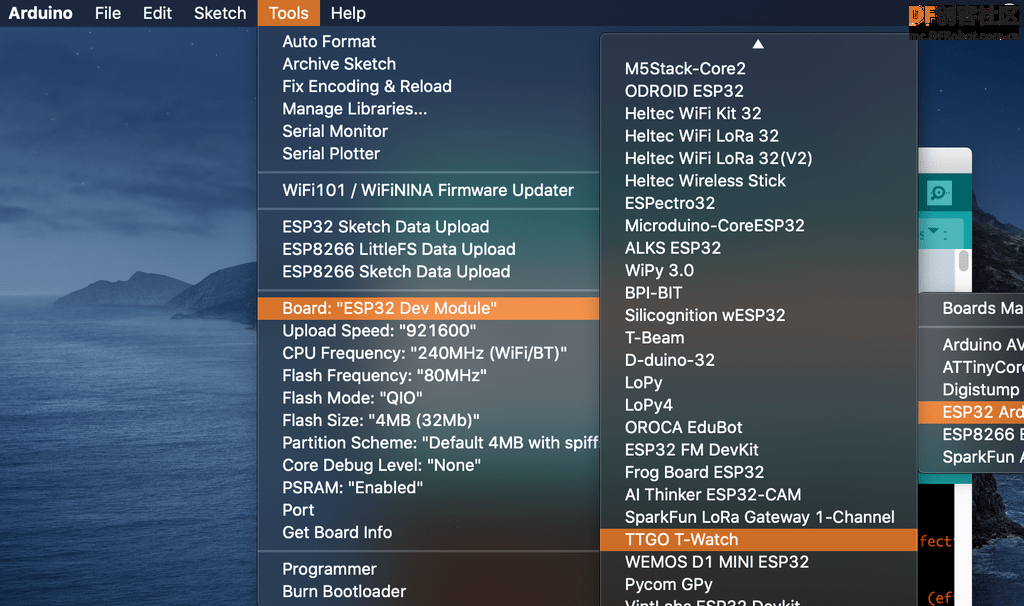Open the Sketch menu
The image size is (1024, 606).
[x=220, y=13]
